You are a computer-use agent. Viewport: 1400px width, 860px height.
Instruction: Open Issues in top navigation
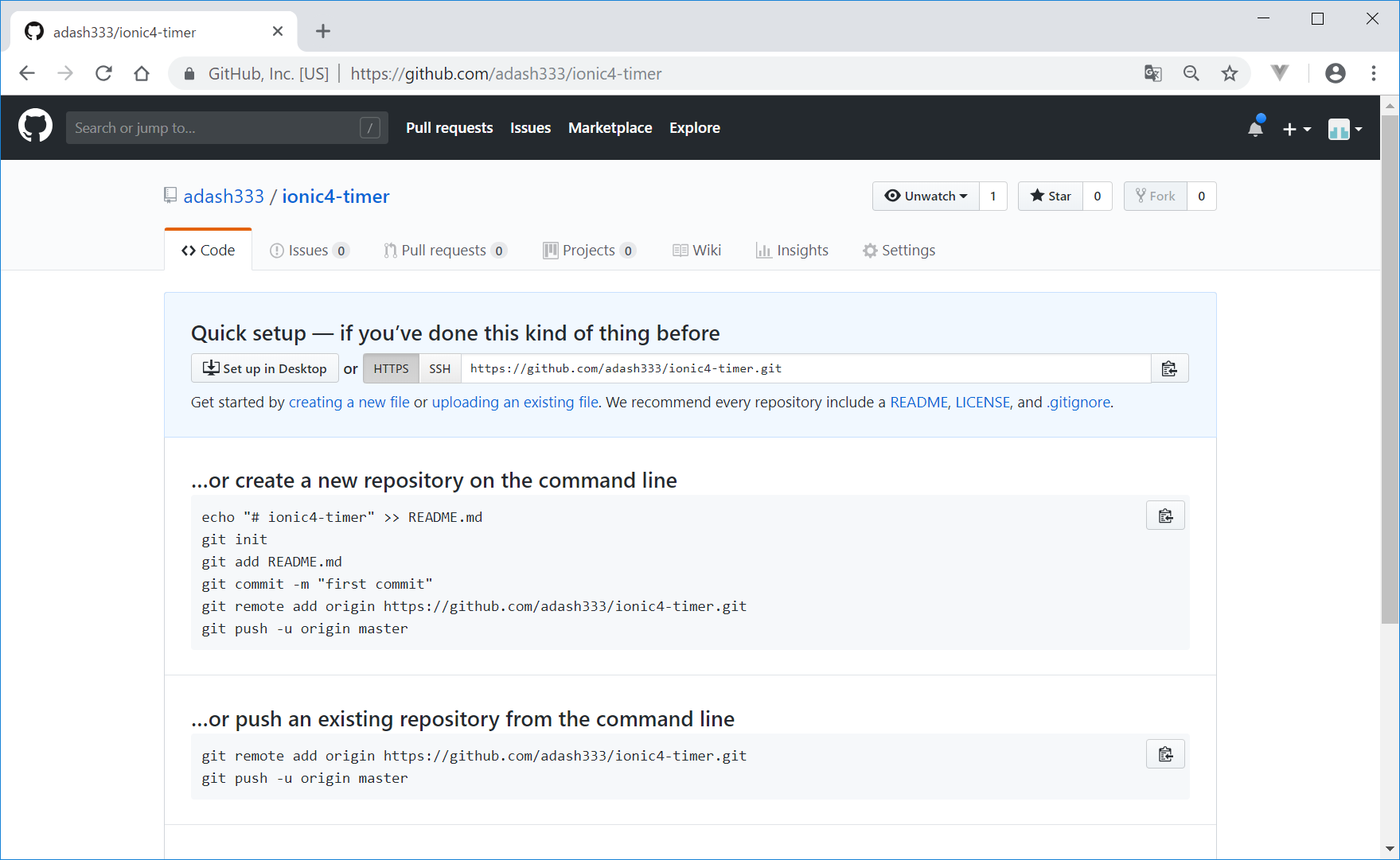click(x=530, y=127)
